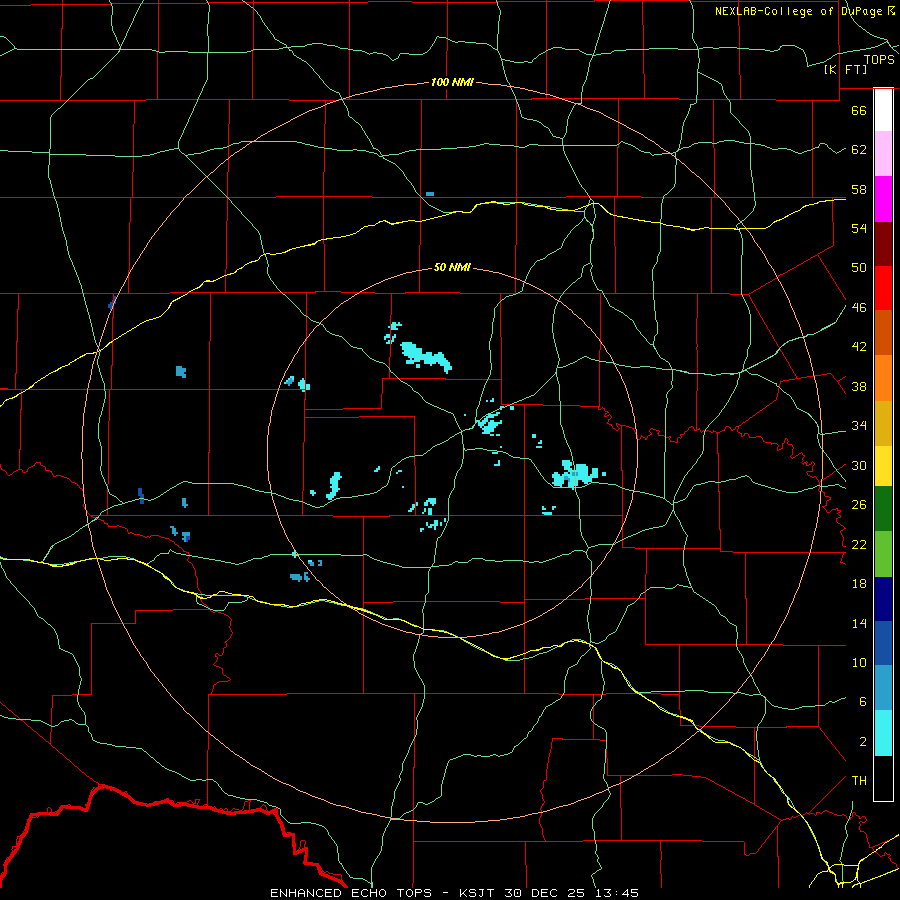900x900 pixels.
Task: Pick the gold legend color block
Action: 883,423
